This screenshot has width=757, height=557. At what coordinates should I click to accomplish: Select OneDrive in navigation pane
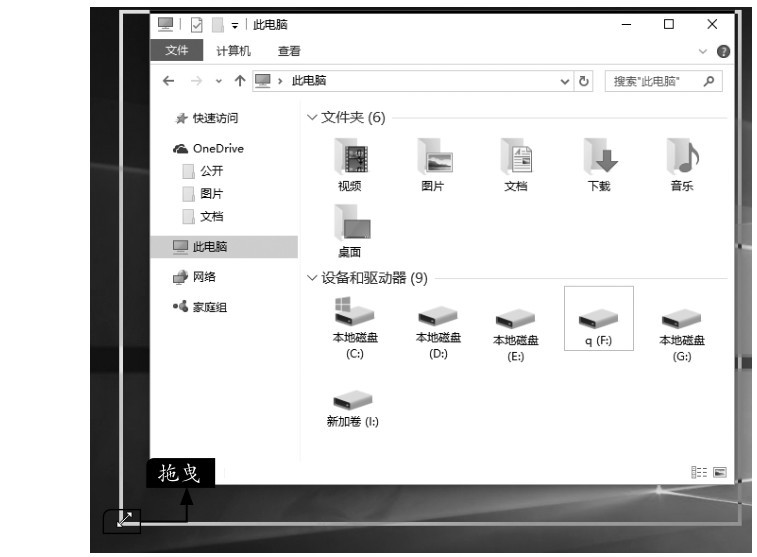(208, 149)
